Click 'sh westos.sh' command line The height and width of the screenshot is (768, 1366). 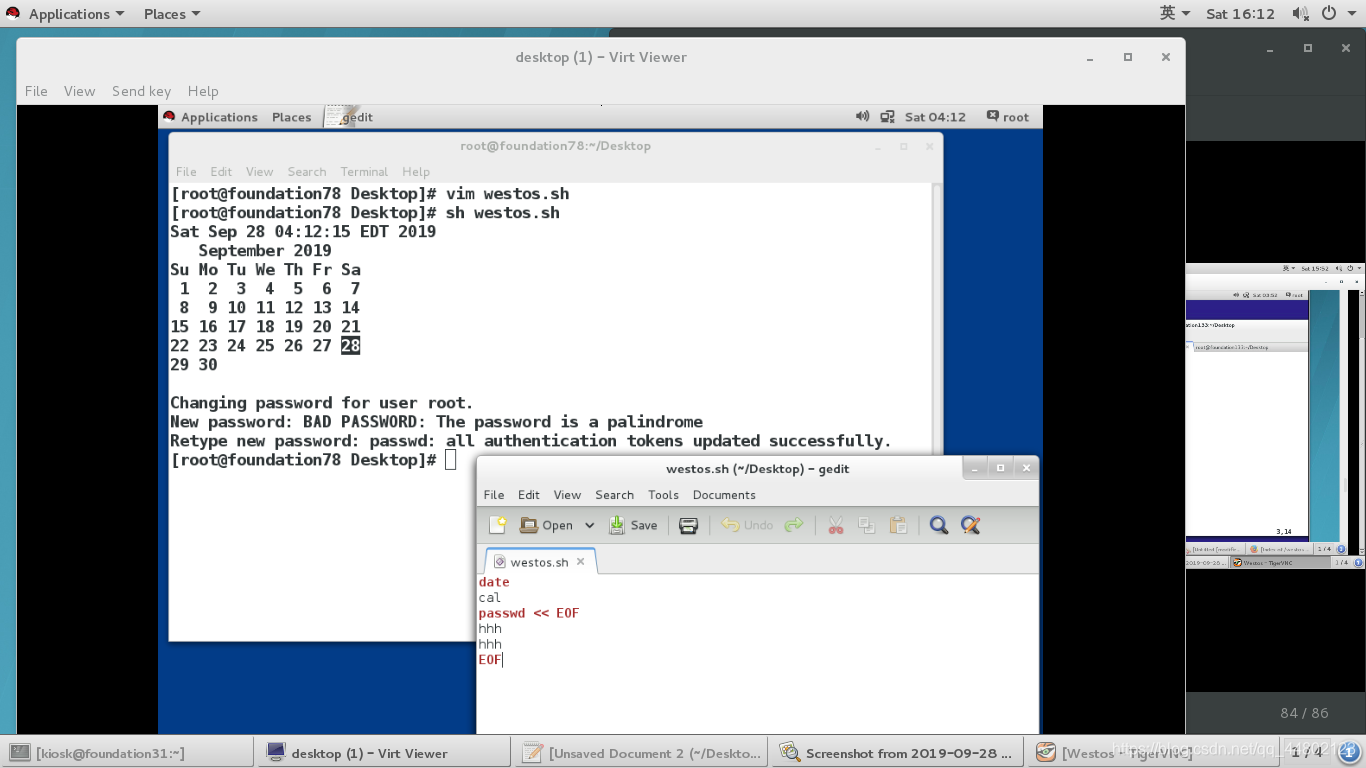coord(502,213)
